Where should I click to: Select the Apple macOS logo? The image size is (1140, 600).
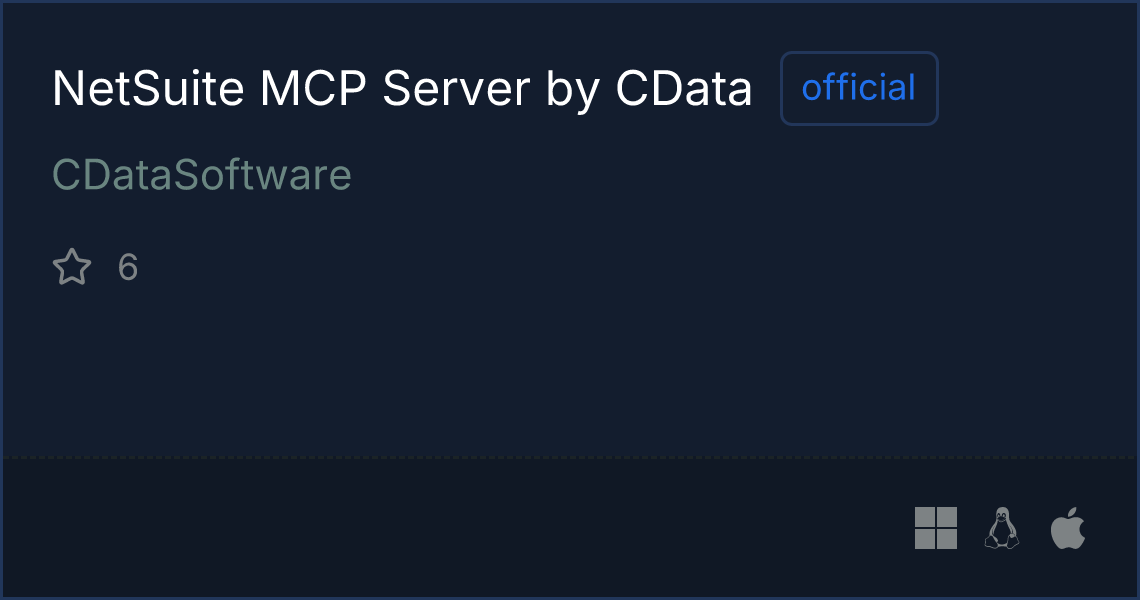(x=1068, y=528)
